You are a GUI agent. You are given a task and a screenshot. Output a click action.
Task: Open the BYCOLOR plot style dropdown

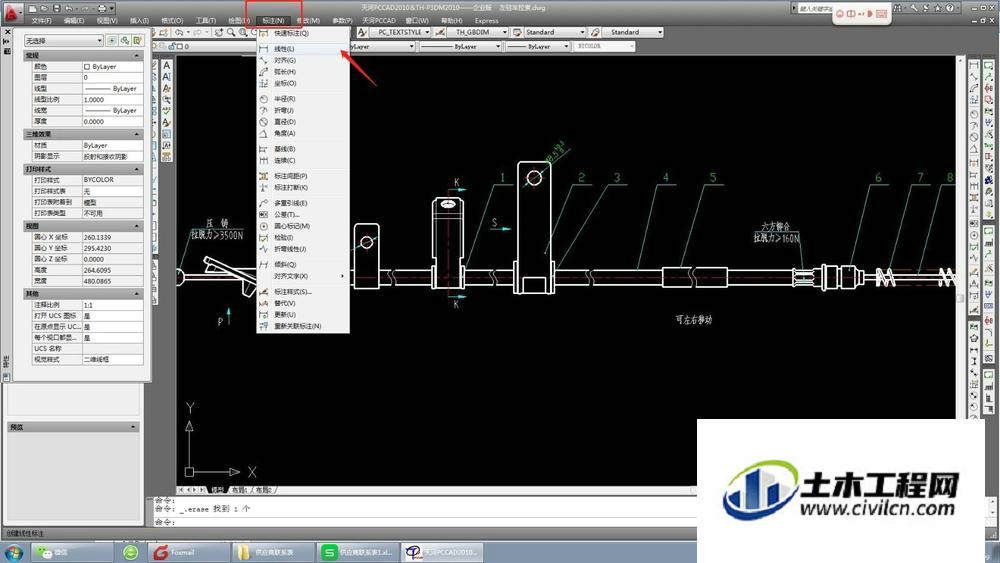click(605, 46)
